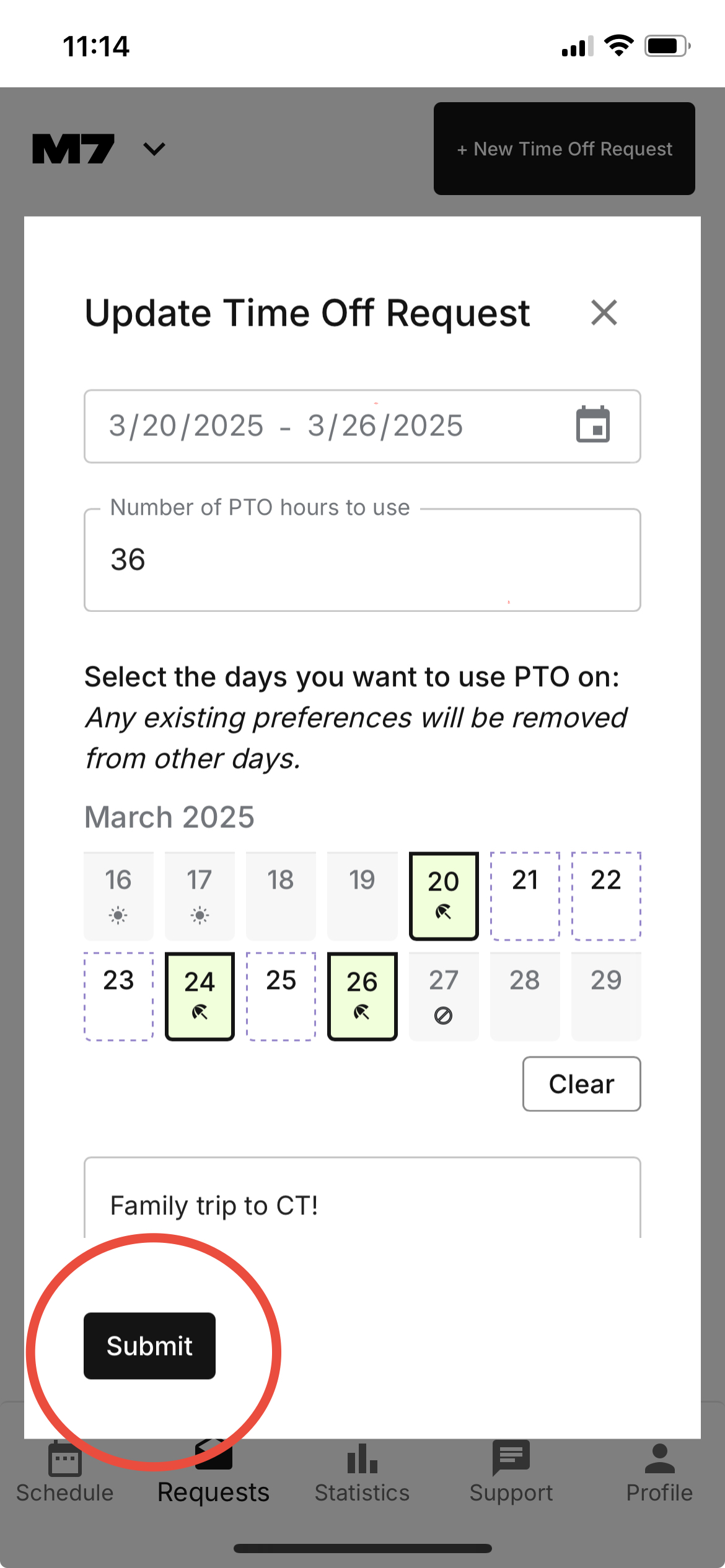The image size is (725, 1568).
Task: Click the 3/20/2025 - 3/26/2025 date range field
Action: pos(322,426)
